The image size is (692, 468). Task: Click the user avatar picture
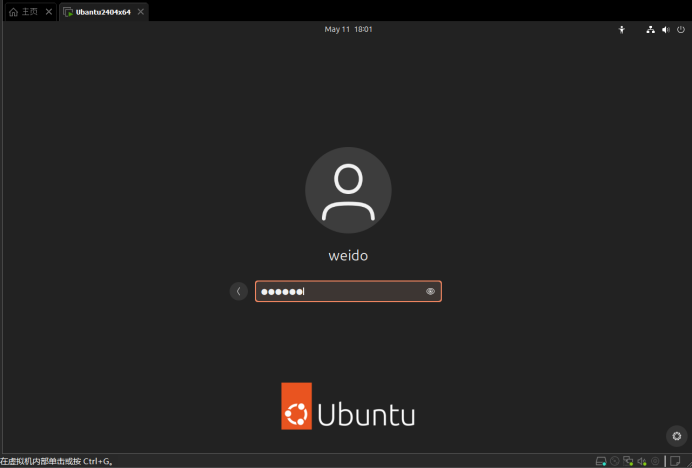[x=348, y=190]
